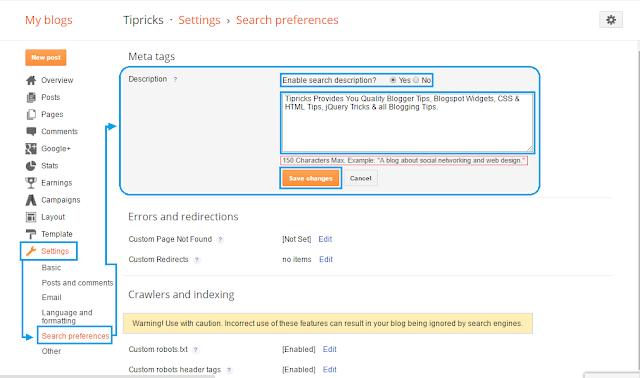
Task: Click Settings in the breadcrumb
Action: [x=199, y=20]
